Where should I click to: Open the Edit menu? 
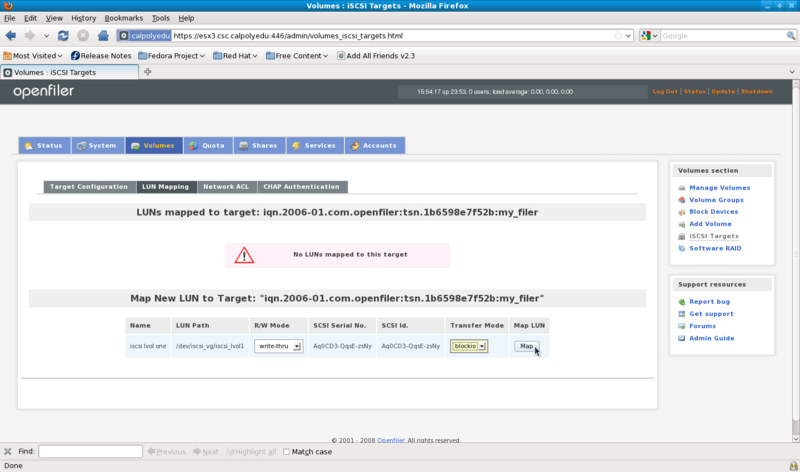(31, 18)
